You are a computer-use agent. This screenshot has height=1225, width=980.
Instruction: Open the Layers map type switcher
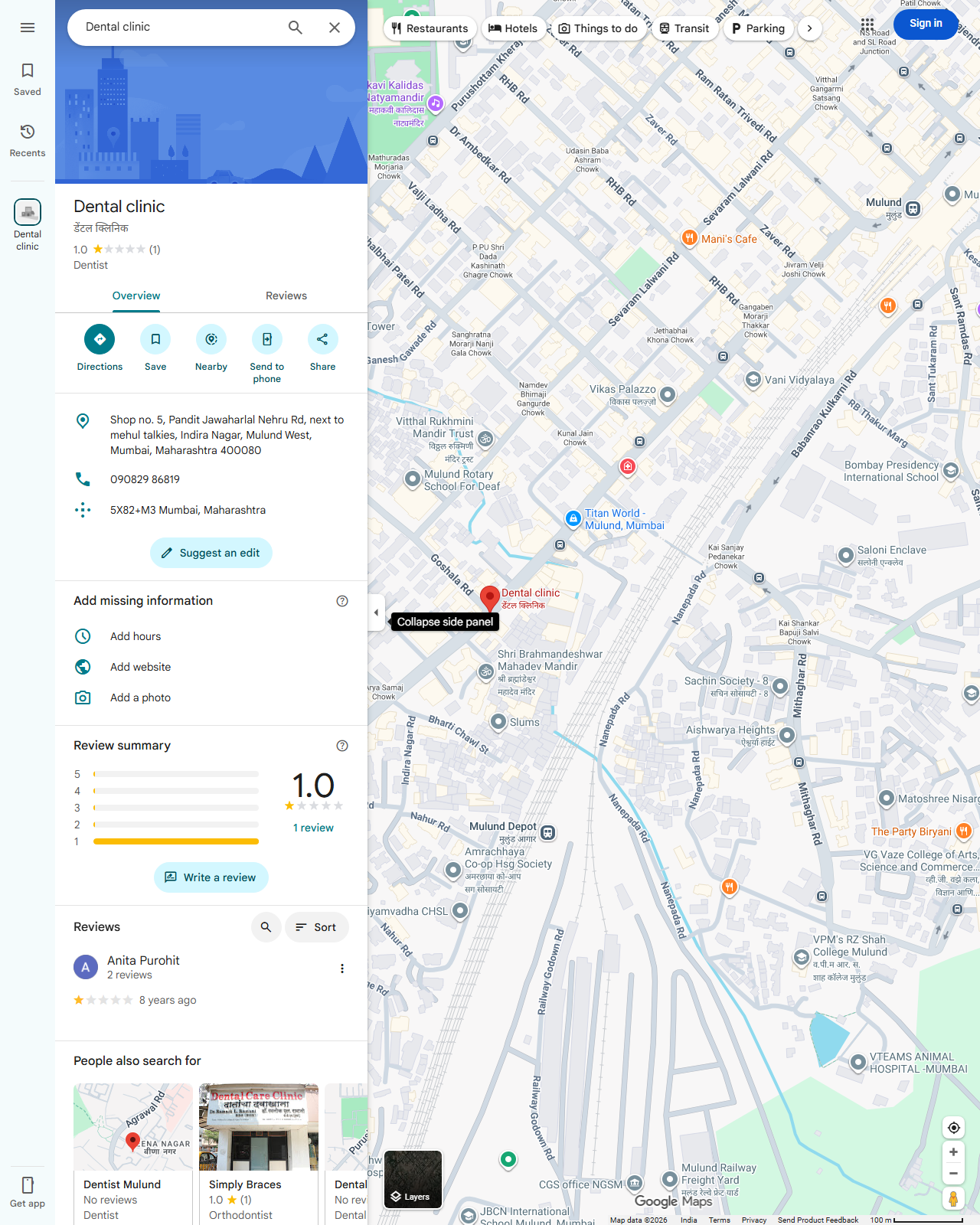413,1180
